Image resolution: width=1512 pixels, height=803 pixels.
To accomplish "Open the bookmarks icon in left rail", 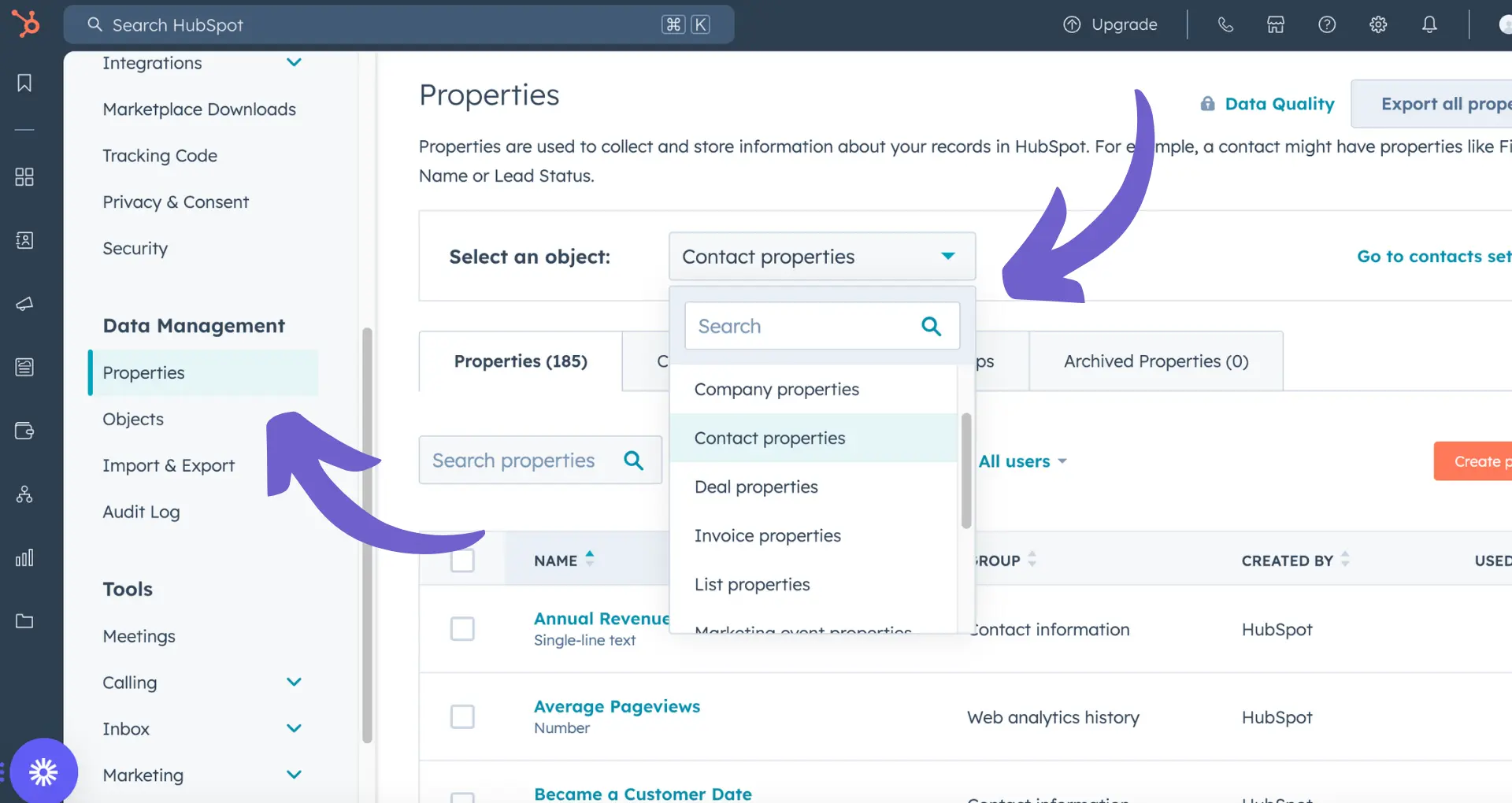I will 24,83.
